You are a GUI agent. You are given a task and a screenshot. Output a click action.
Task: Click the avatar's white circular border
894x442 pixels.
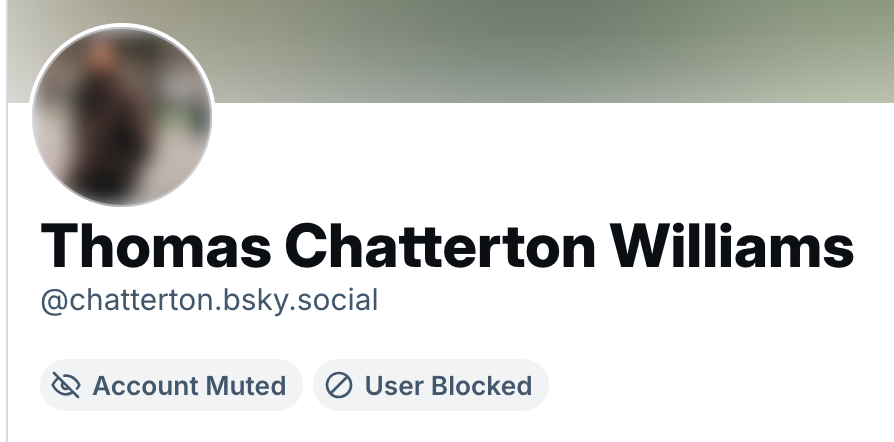[122, 25]
